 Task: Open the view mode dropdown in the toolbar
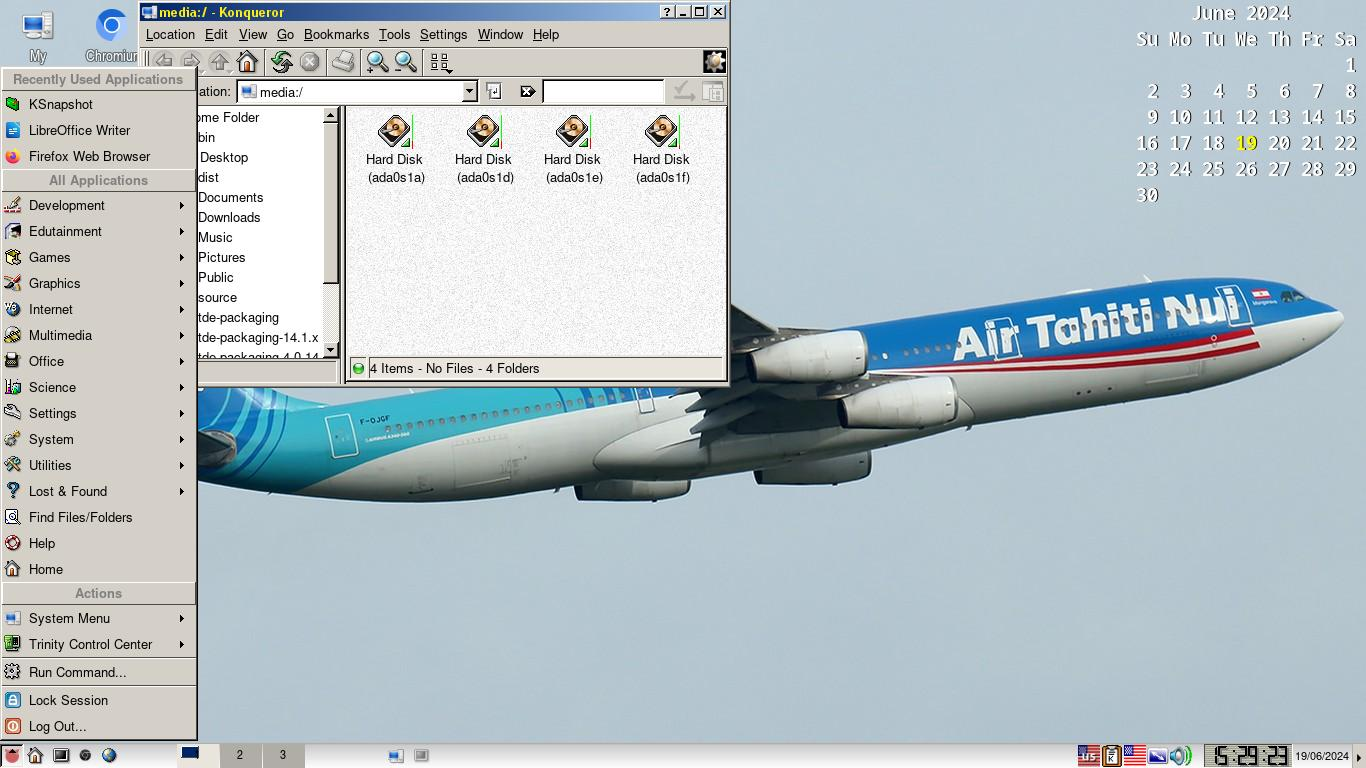[x=441, y=63]
